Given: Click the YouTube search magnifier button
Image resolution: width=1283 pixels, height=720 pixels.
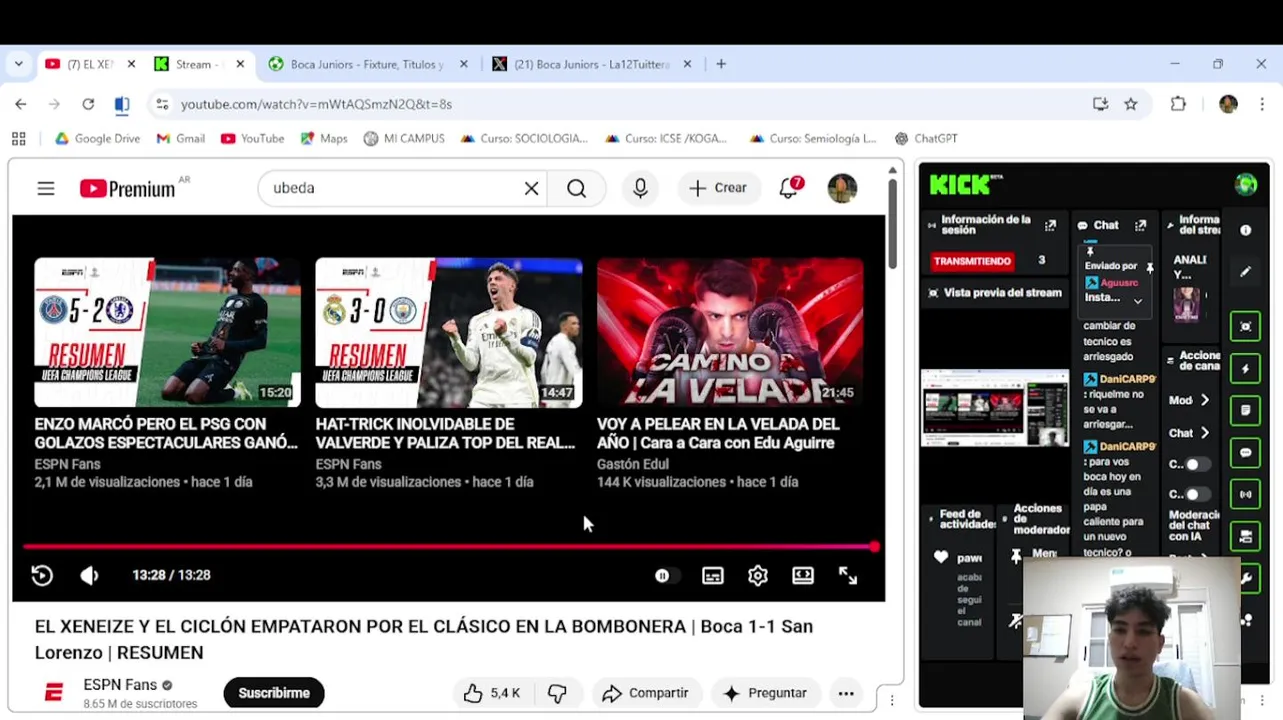Looking at the screenshot, I should [x=577, y=188].
